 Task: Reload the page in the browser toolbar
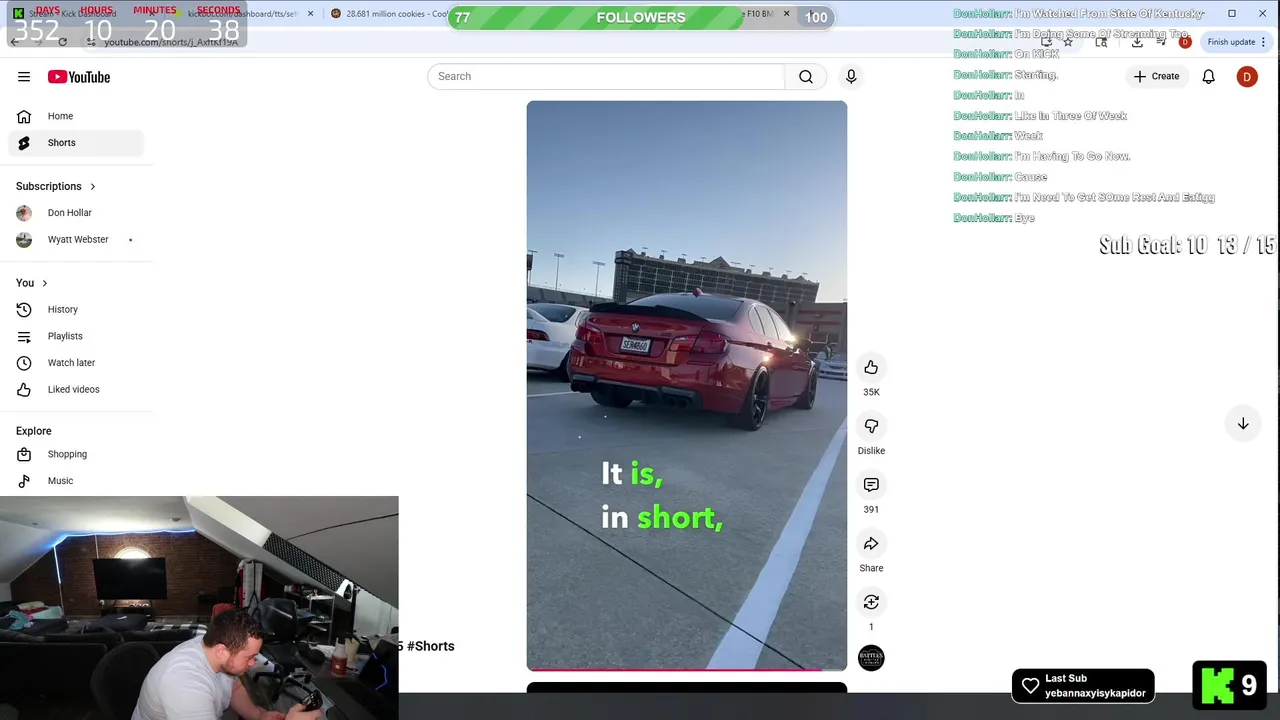[x=62, y=42]
